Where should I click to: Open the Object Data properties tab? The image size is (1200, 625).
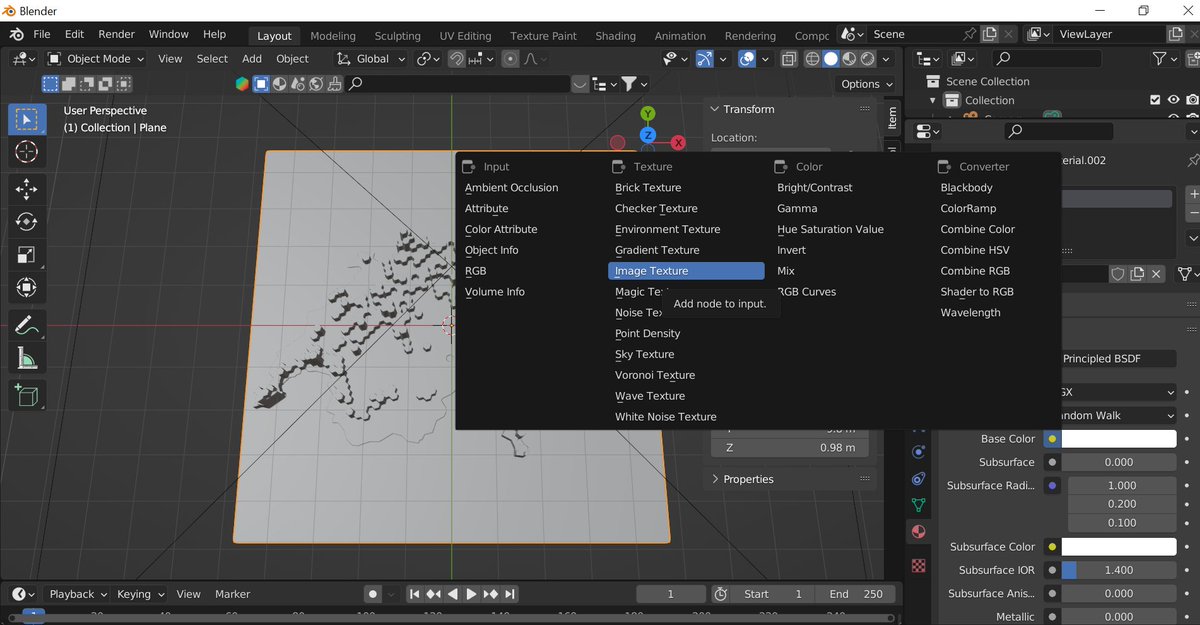tap(919, 505)
